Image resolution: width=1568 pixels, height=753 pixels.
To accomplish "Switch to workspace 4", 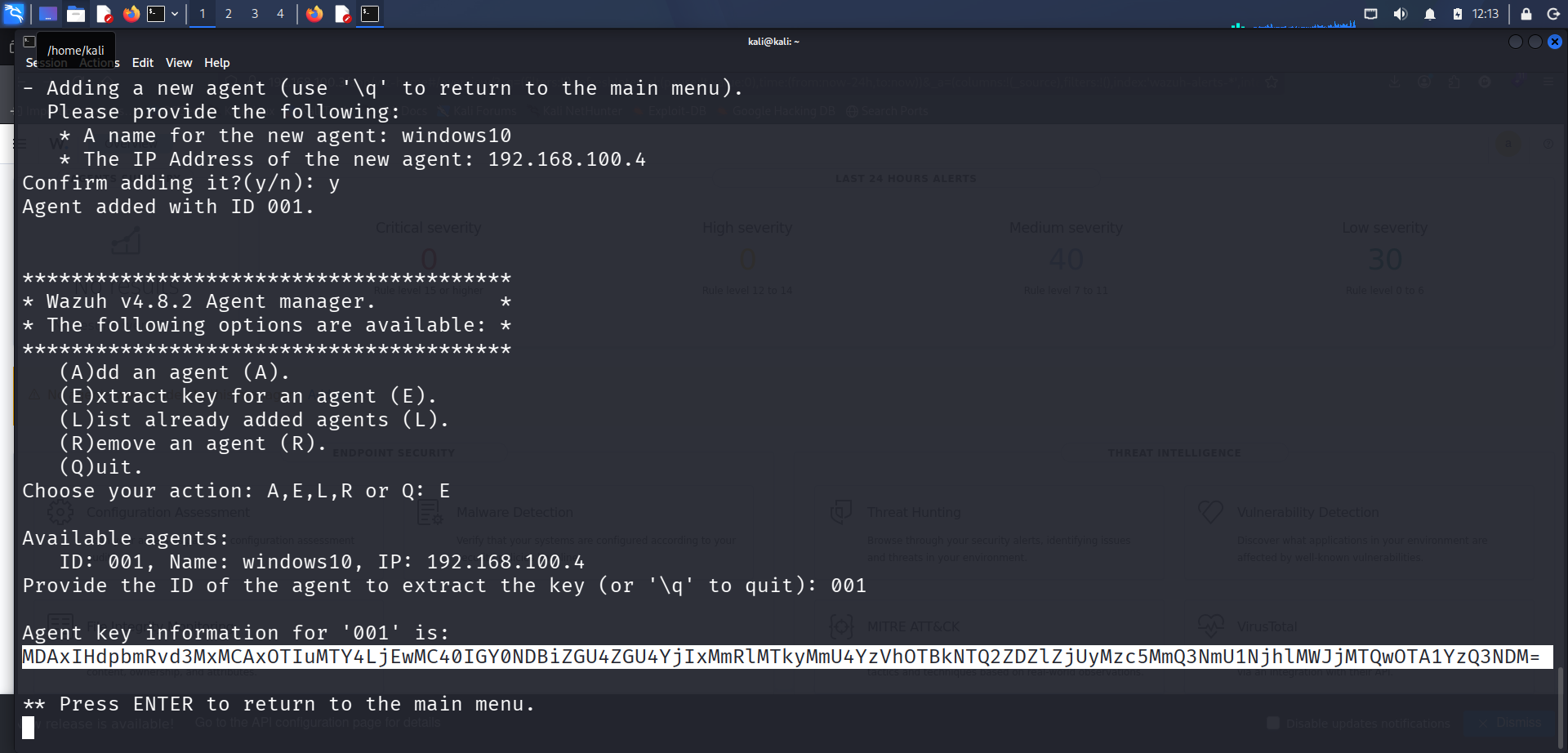I will 280,14.
